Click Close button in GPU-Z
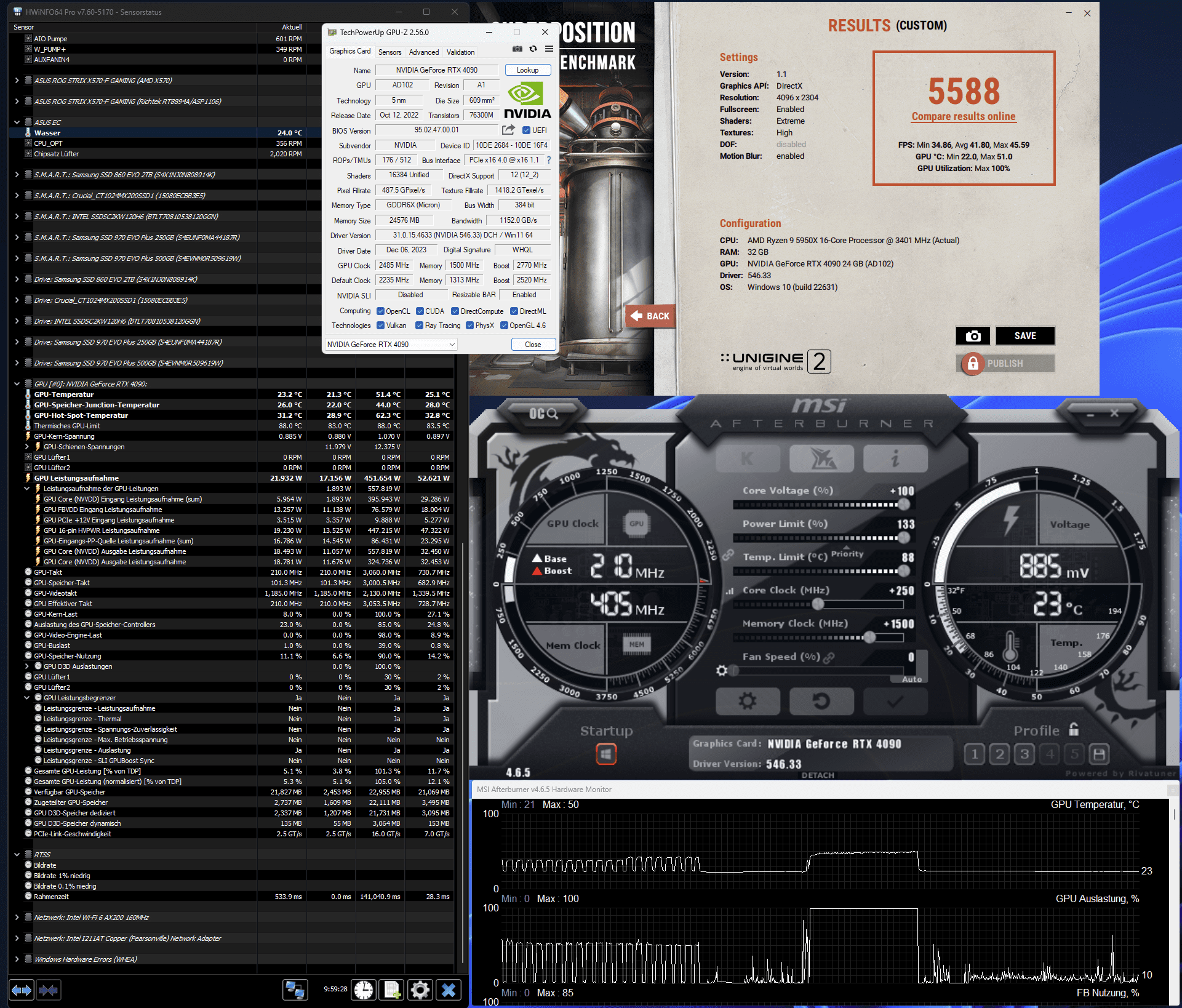The width and height of the screenshot is (1182, 1008). pos(533,345)
